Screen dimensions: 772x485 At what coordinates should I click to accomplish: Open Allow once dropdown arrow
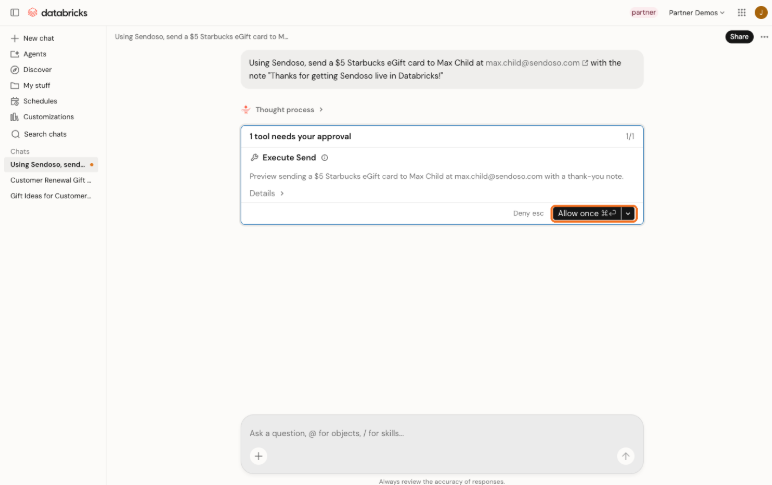point(628,213)
